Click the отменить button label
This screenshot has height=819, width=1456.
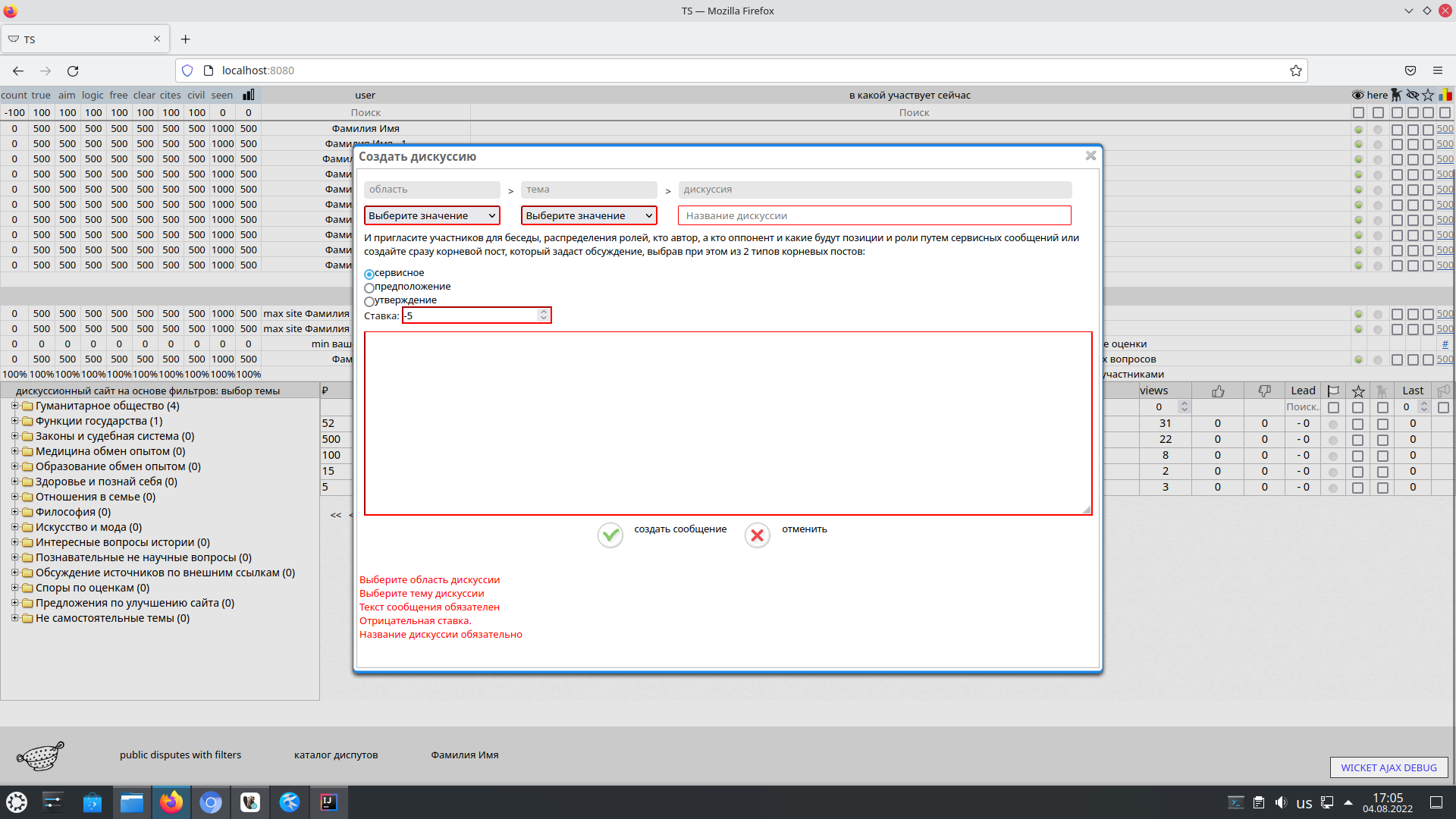(805, 529)
